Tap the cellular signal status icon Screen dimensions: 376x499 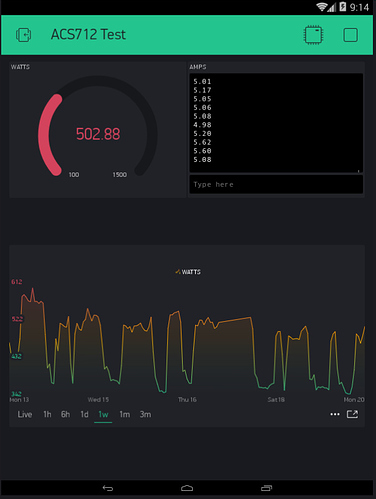(x=331, y=7)
